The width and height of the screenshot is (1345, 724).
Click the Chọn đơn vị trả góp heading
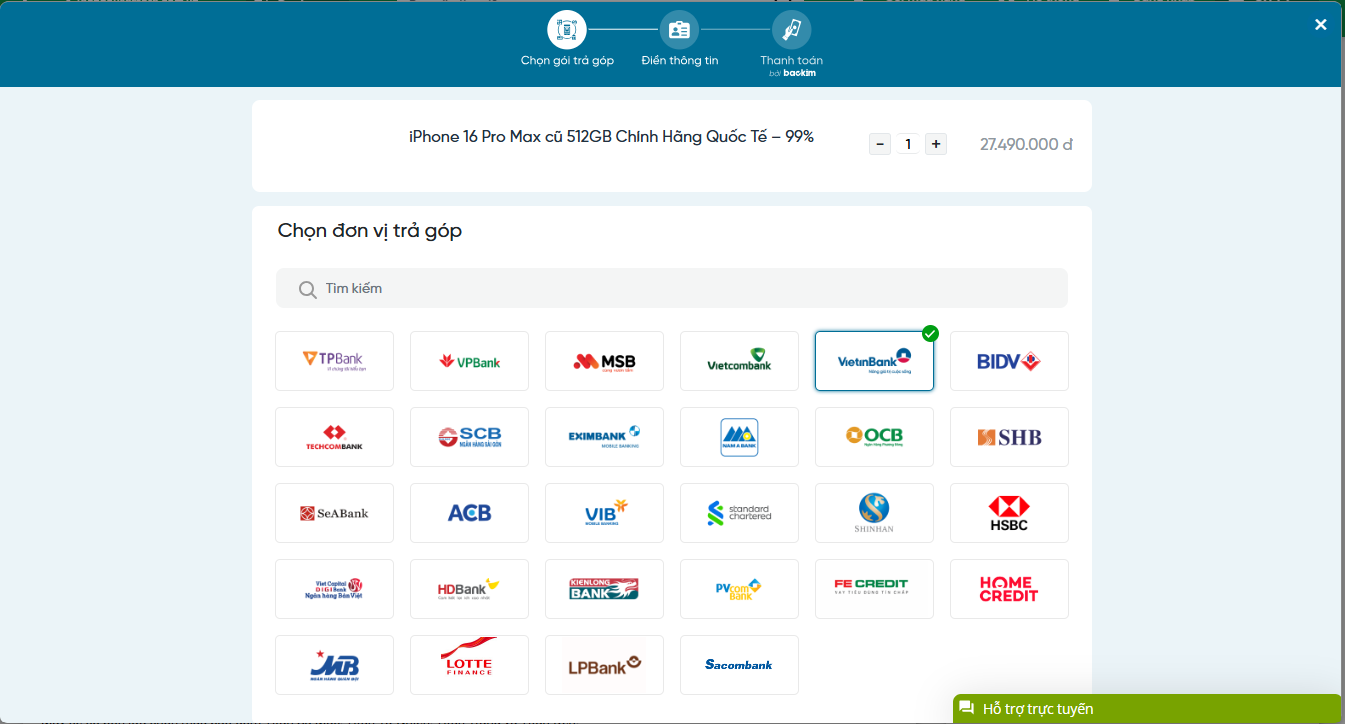[370, 231]
